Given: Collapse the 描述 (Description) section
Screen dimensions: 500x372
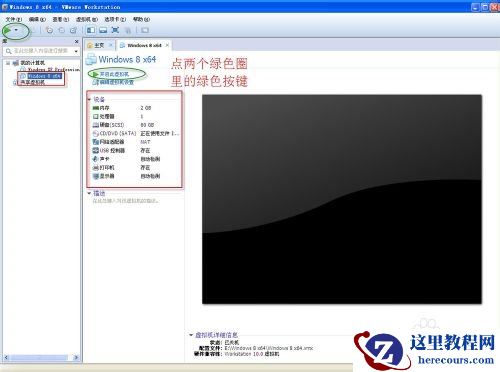Looking at the screenshot, I should point(89,193).
